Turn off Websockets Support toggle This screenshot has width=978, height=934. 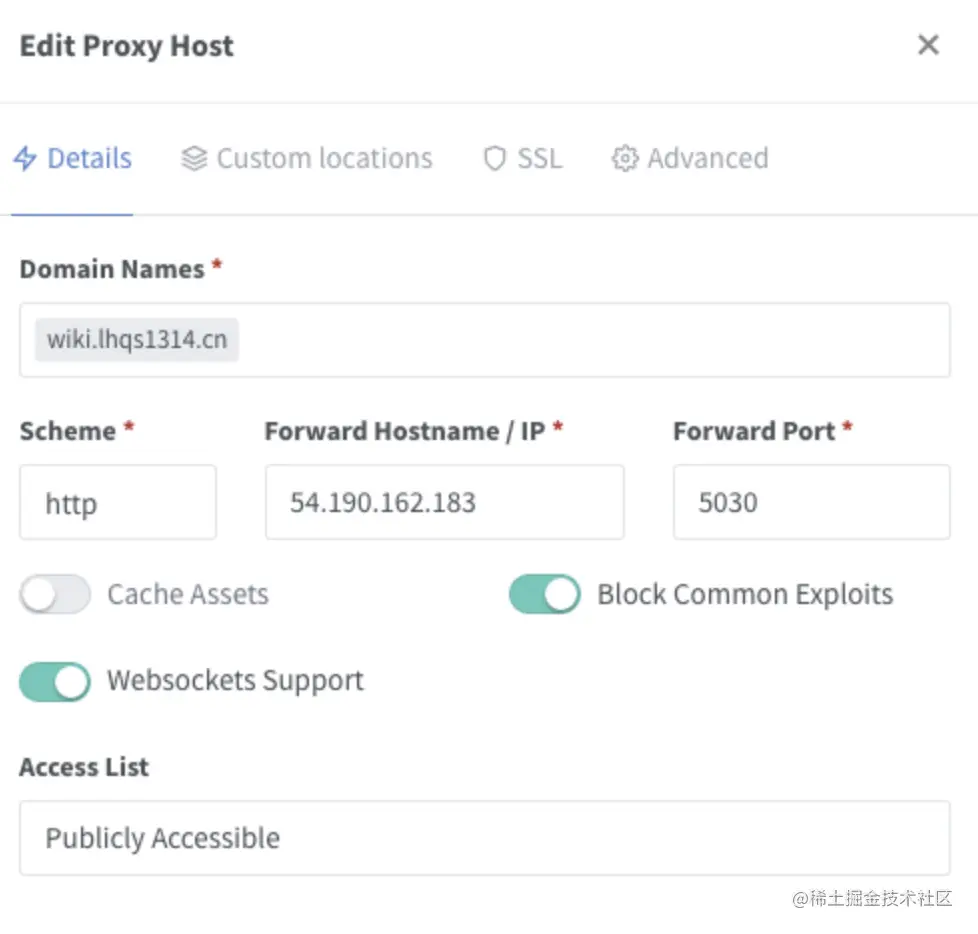[55, 682]
